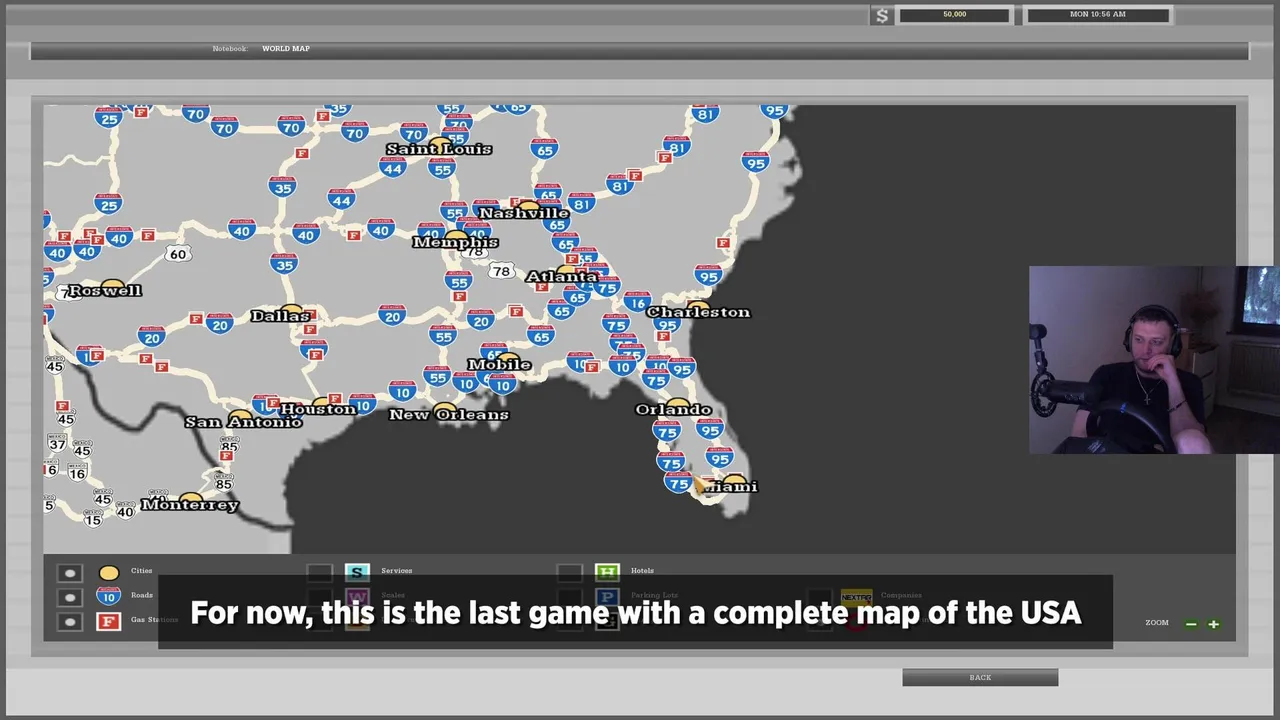Click Route 78 shield beside Atlanta
The image size is (1280, 720).
[501, 271]
